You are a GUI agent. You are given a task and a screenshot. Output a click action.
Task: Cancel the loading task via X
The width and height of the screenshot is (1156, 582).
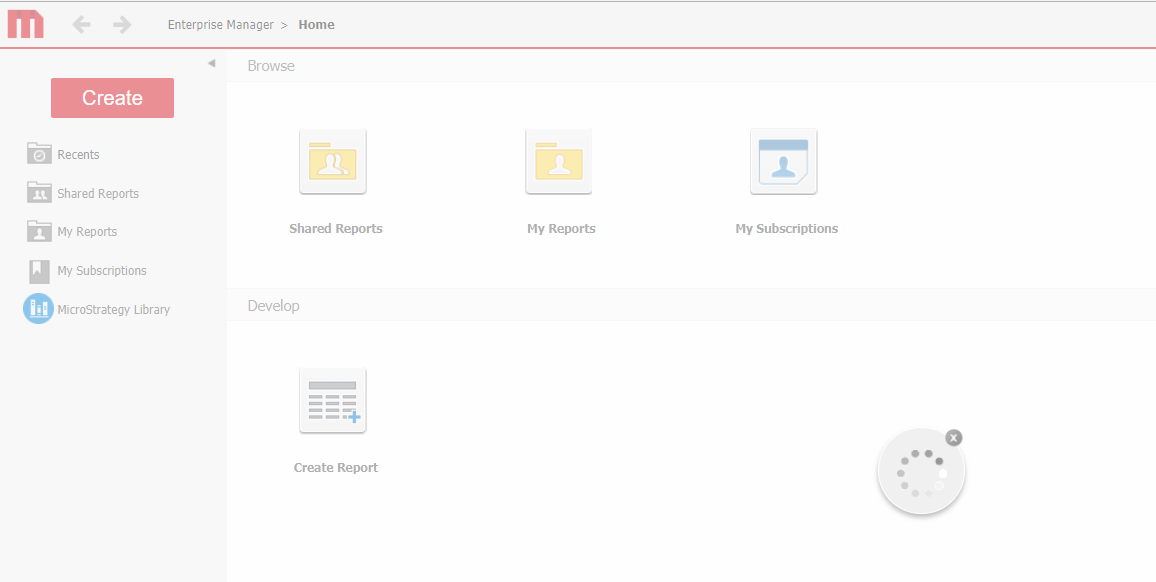953,437
